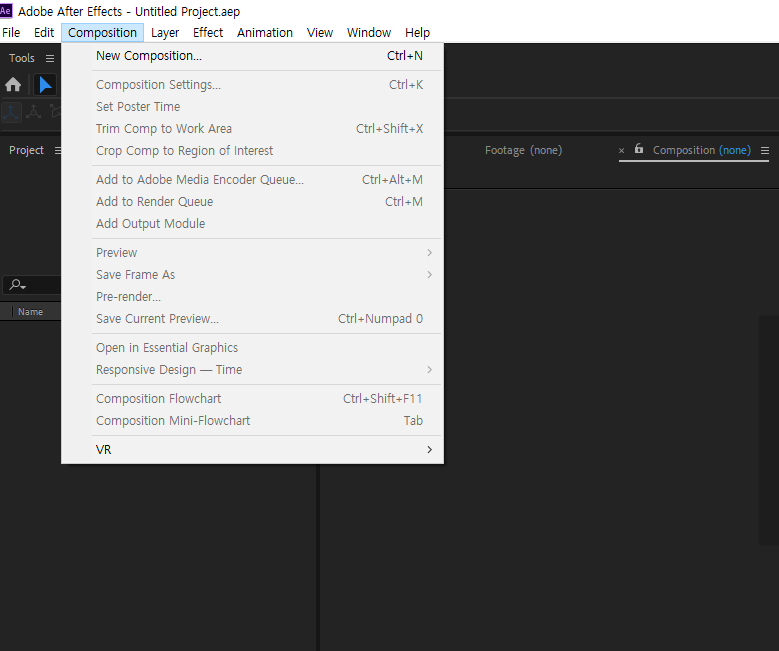Open the Edit menu
Image resolution: width=779 pixels, height=651 pixels.
click(44, 33)
